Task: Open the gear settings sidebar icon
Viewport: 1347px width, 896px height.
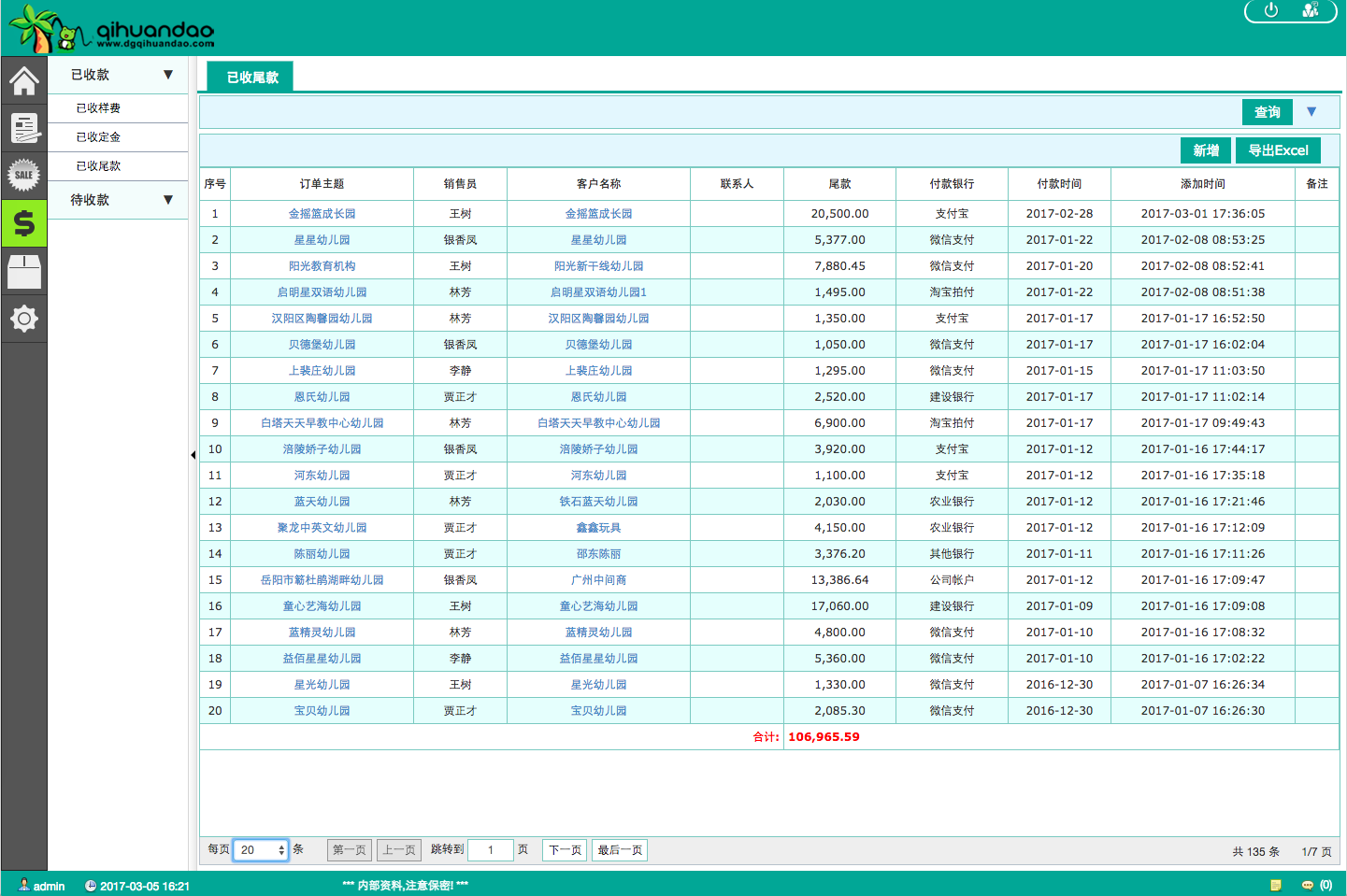Action: (23, 319)
